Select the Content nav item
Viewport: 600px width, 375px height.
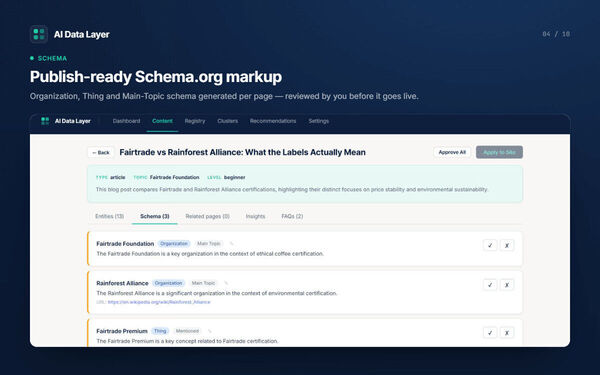pos(162,121)
